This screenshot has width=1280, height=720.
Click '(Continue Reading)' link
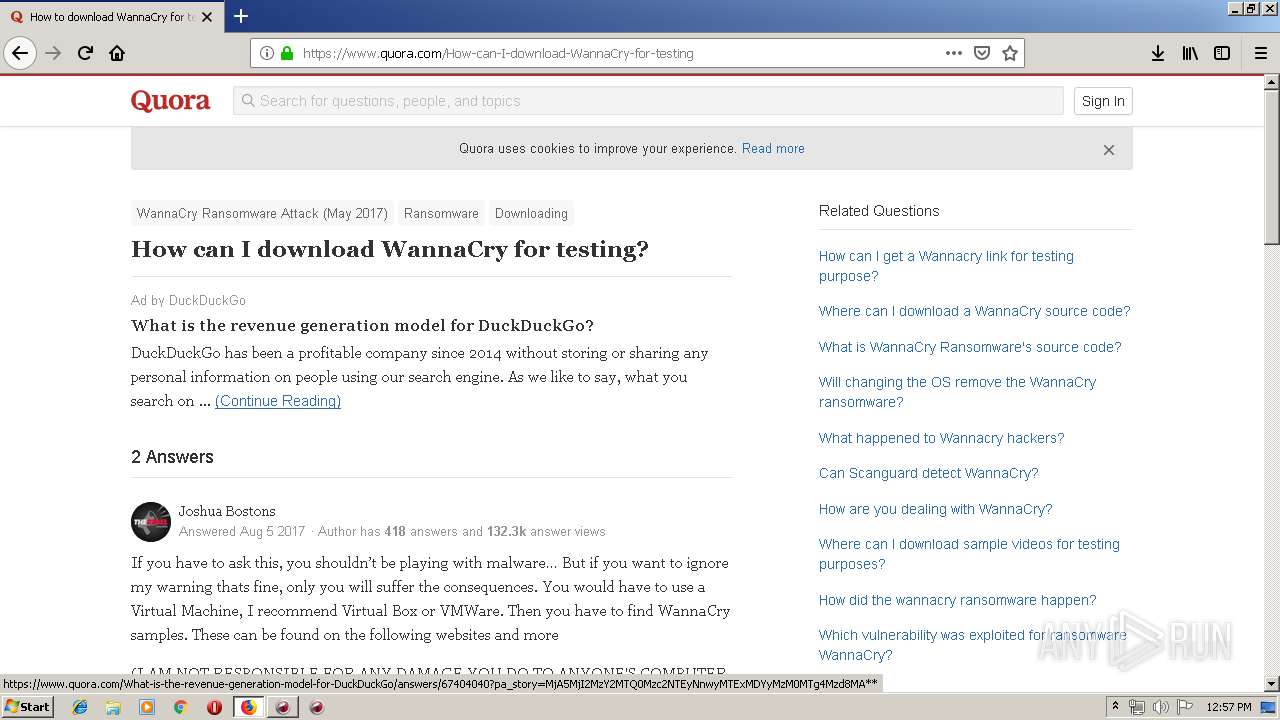click(x=278, y=401)
